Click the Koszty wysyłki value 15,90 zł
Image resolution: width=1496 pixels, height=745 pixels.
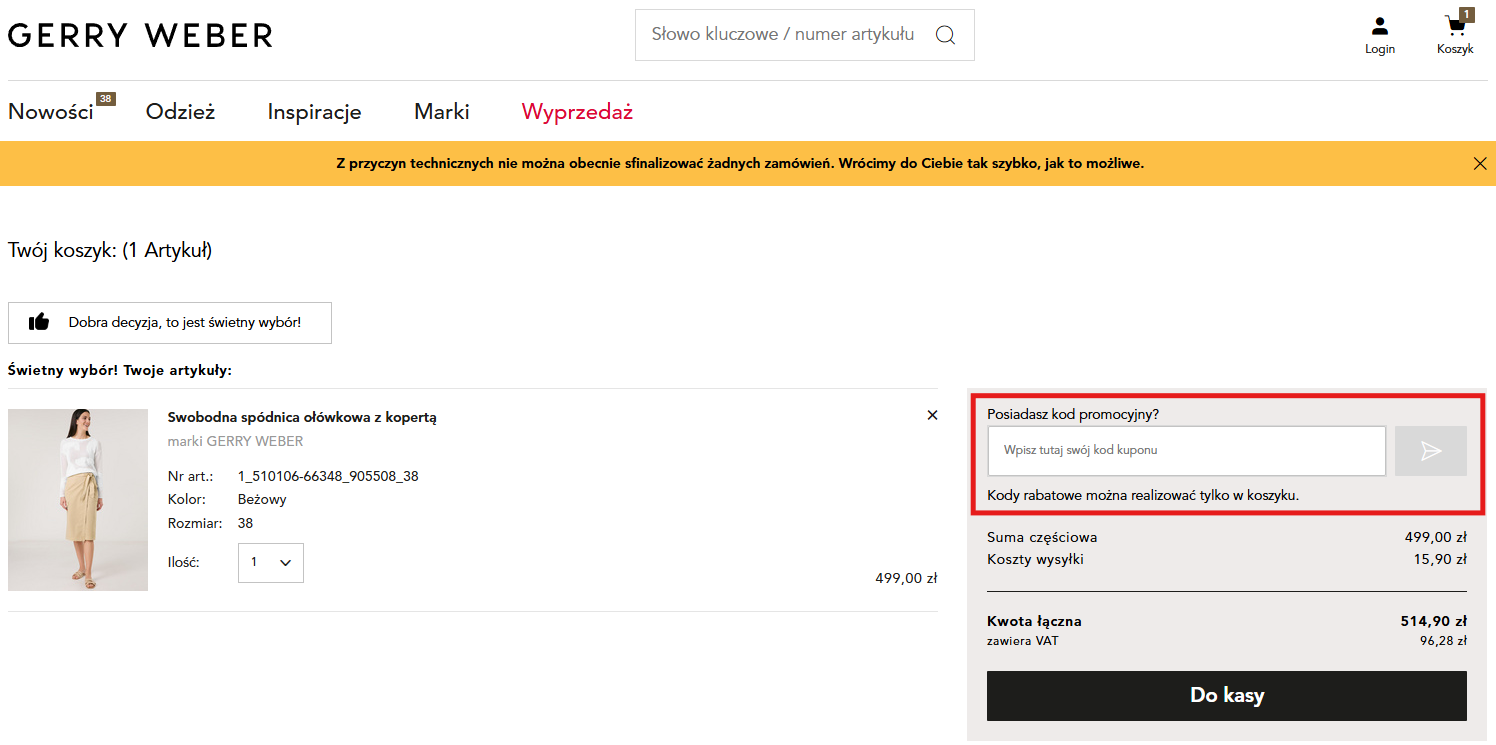[x=1440, y=559]
